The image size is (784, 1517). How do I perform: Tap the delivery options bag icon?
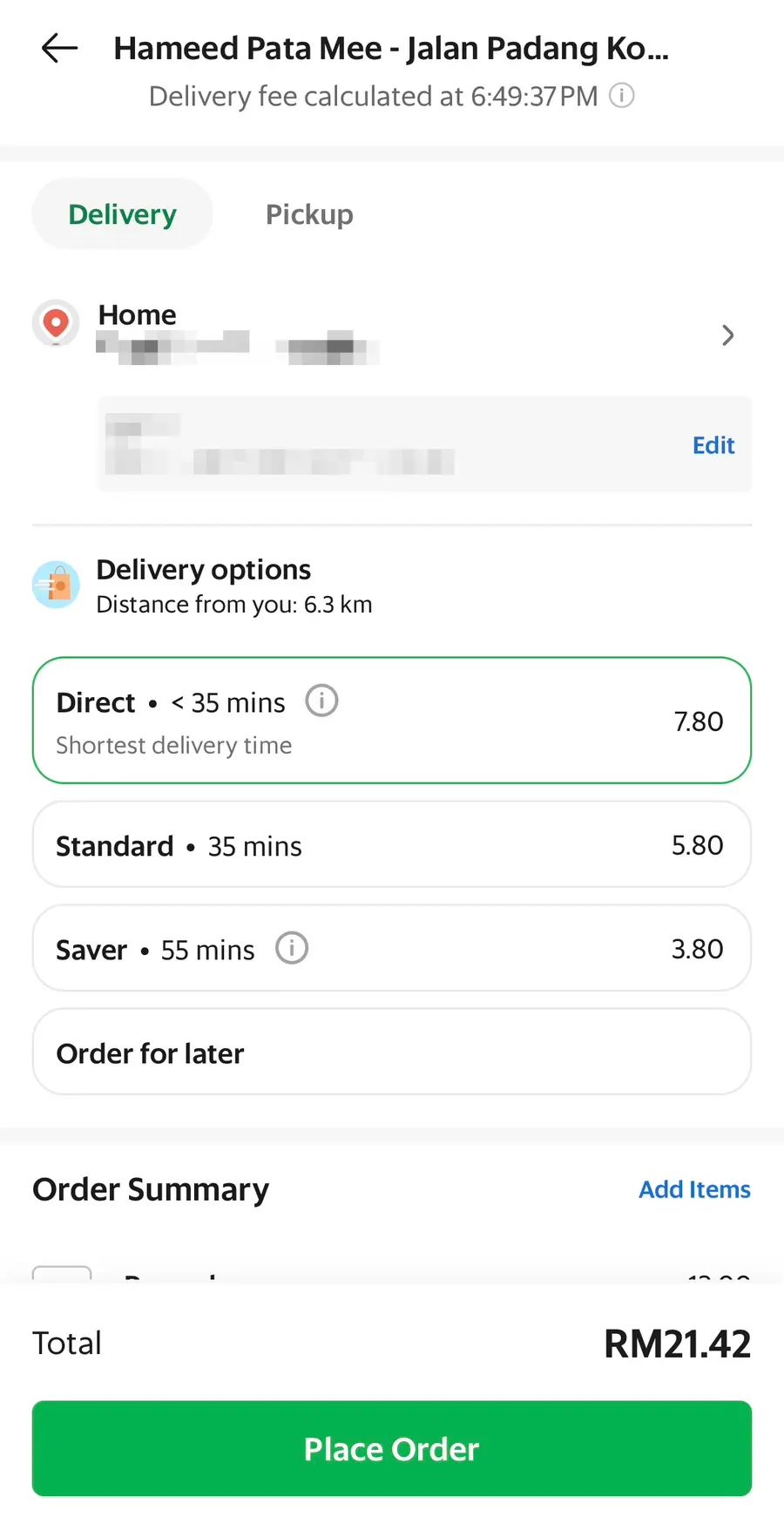pos(56,585)
